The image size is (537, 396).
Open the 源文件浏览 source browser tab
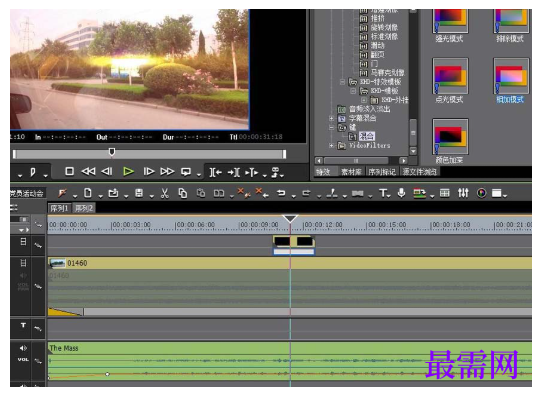[x=420, y=172]
